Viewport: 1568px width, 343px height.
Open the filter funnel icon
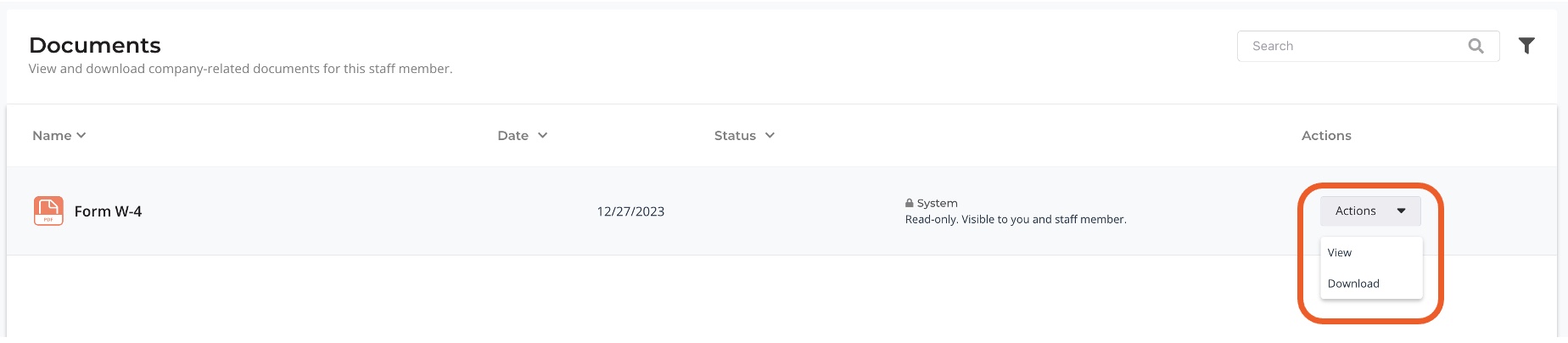point(1526,46)
